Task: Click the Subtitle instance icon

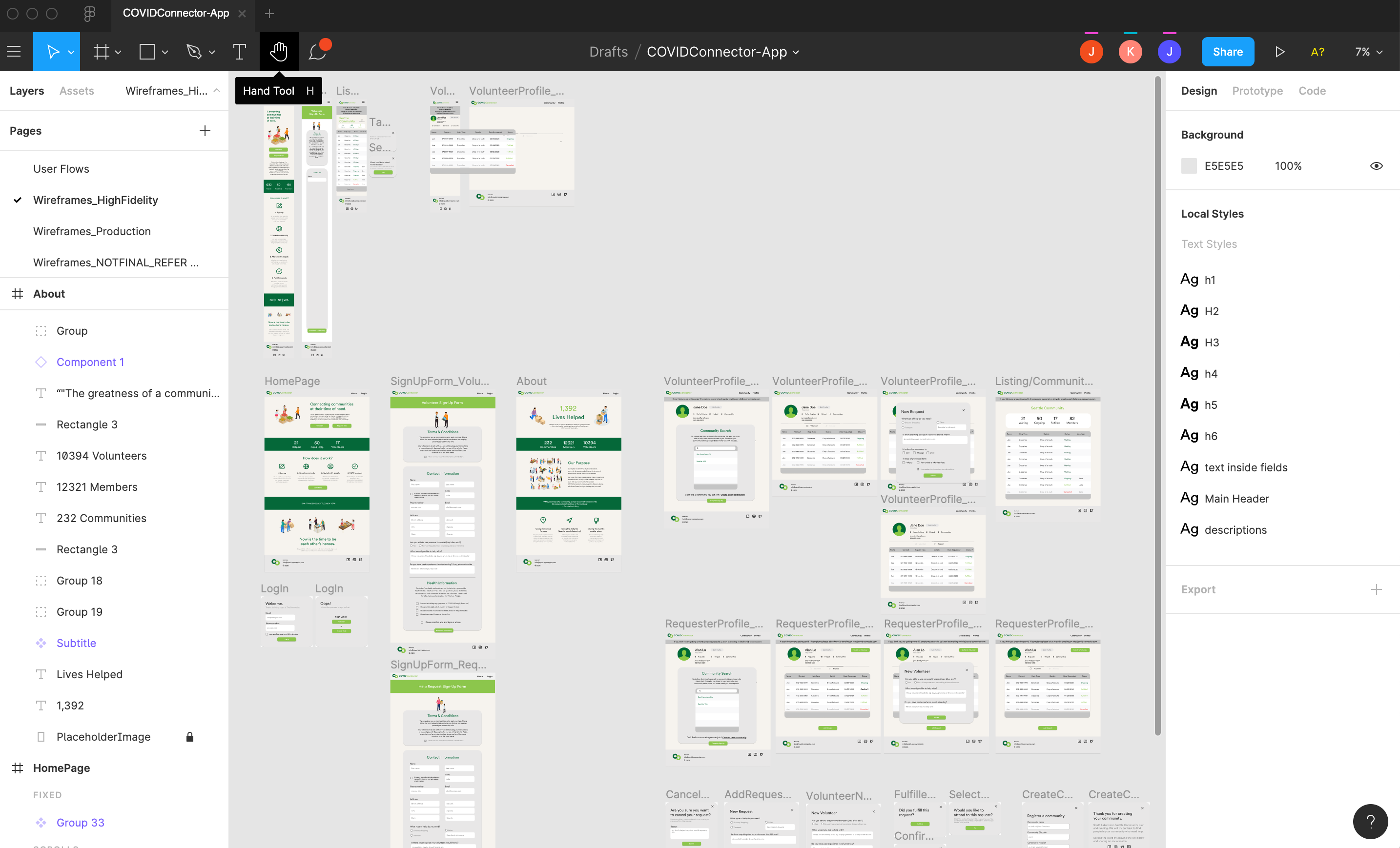Action: click(x=41, y=643)
